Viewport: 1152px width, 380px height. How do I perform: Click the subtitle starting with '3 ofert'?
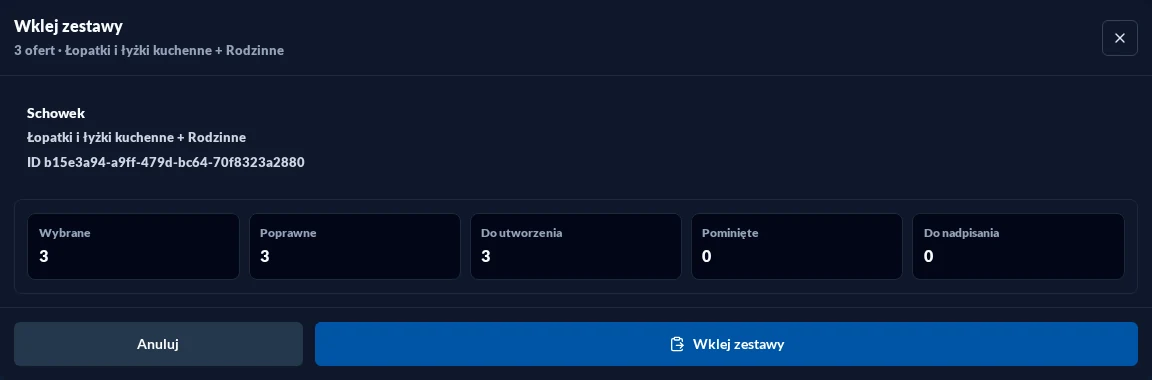(149, 51)
